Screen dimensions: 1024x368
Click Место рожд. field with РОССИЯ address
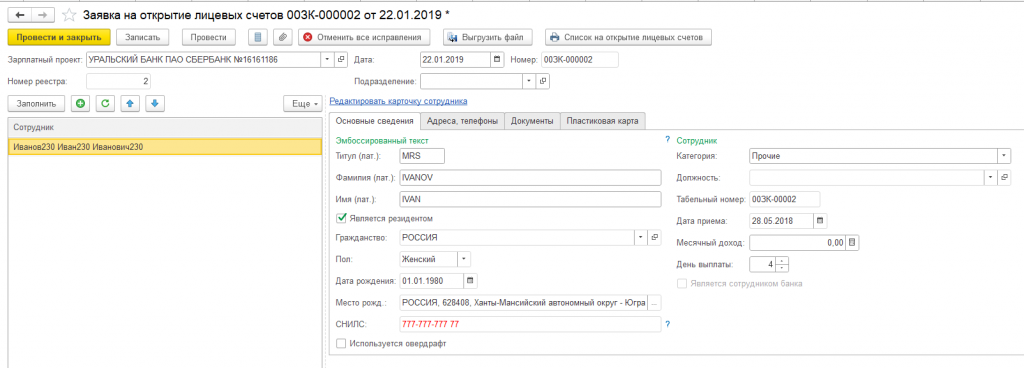pos(523,303)
